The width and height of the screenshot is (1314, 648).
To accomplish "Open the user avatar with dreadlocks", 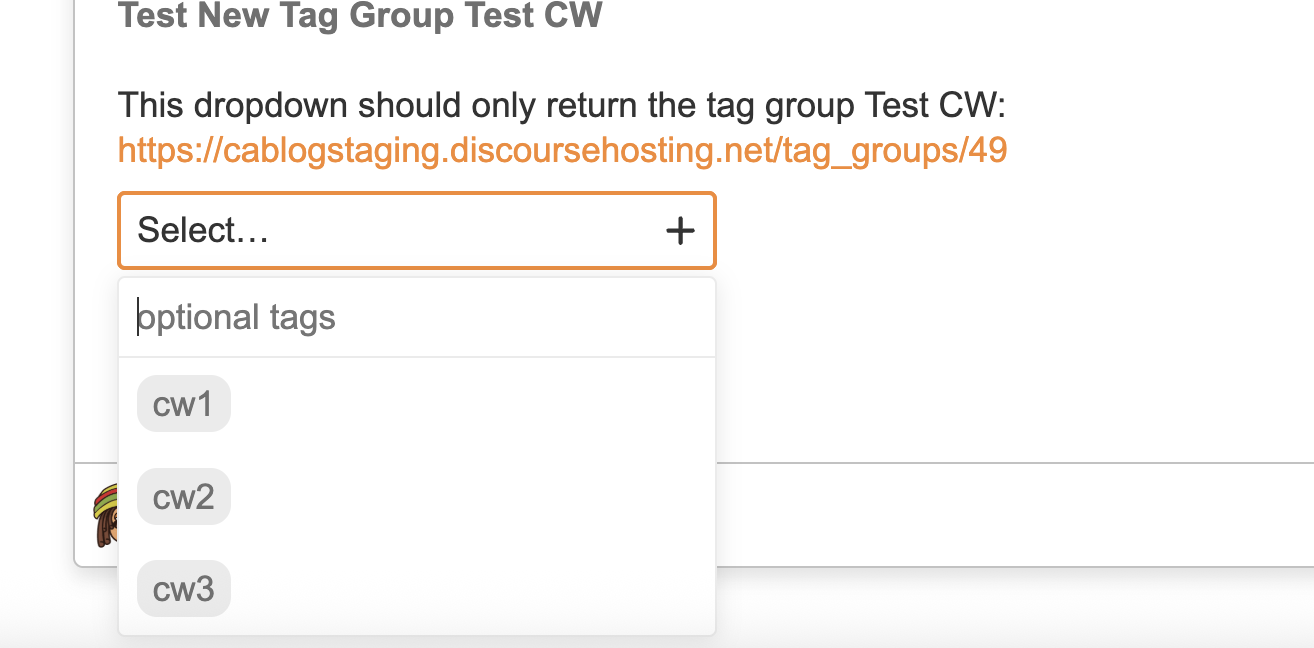I will 106,515.
